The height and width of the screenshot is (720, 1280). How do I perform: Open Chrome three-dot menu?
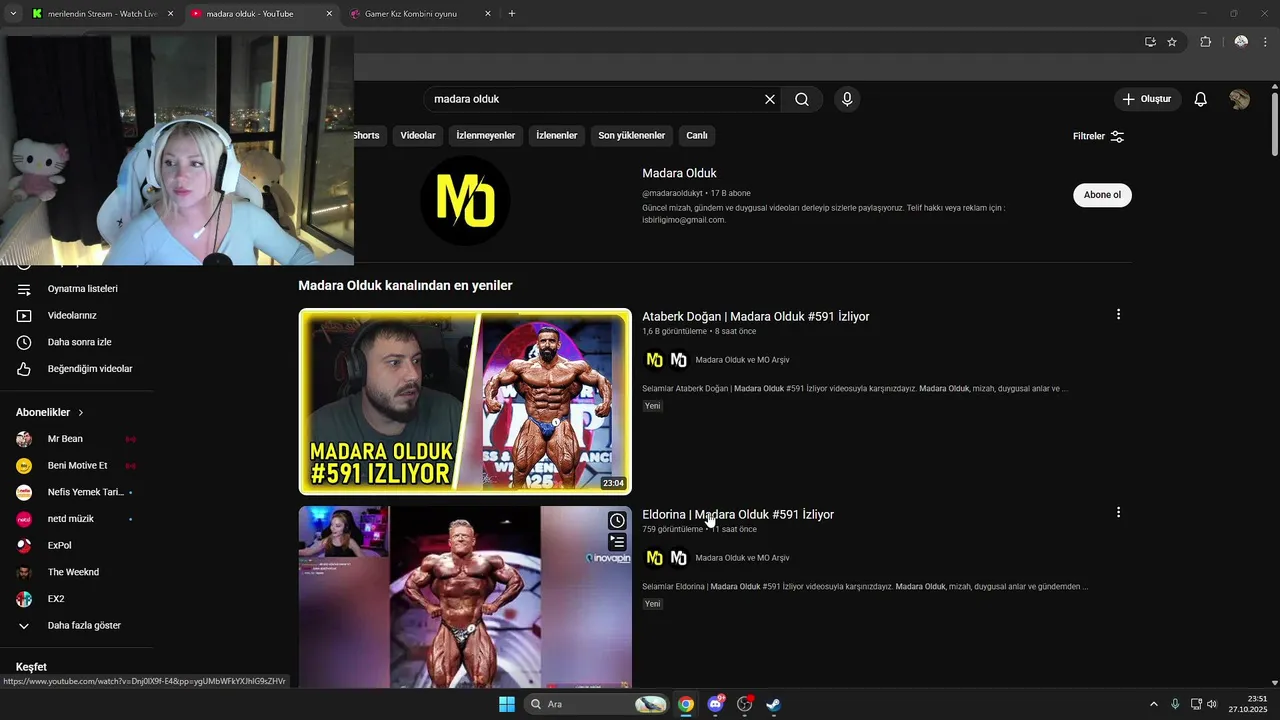[x=1267, y=42]
